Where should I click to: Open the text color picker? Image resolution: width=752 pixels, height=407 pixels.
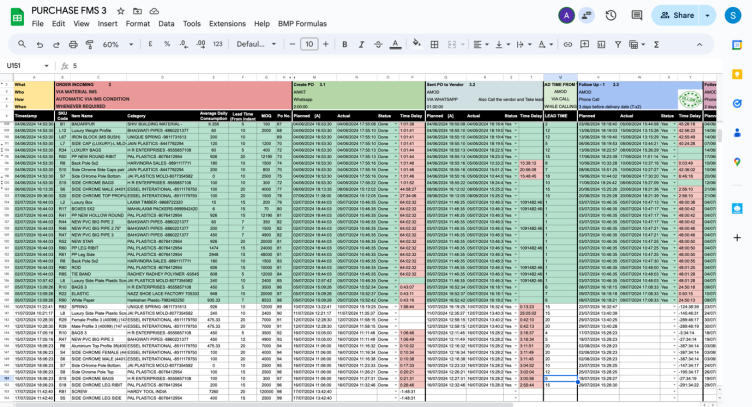[x=395, y=44]
